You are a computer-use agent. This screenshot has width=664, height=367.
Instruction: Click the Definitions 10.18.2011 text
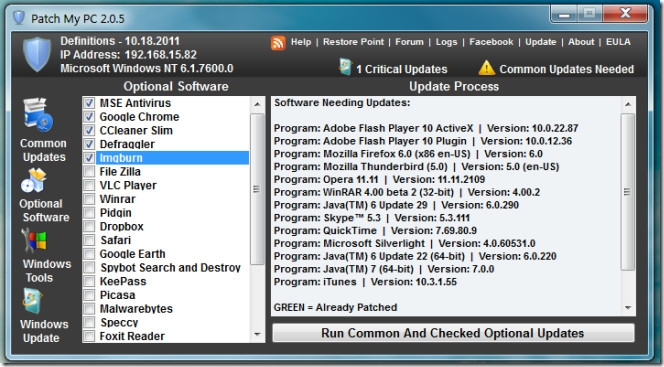click(x=120, y=41)
